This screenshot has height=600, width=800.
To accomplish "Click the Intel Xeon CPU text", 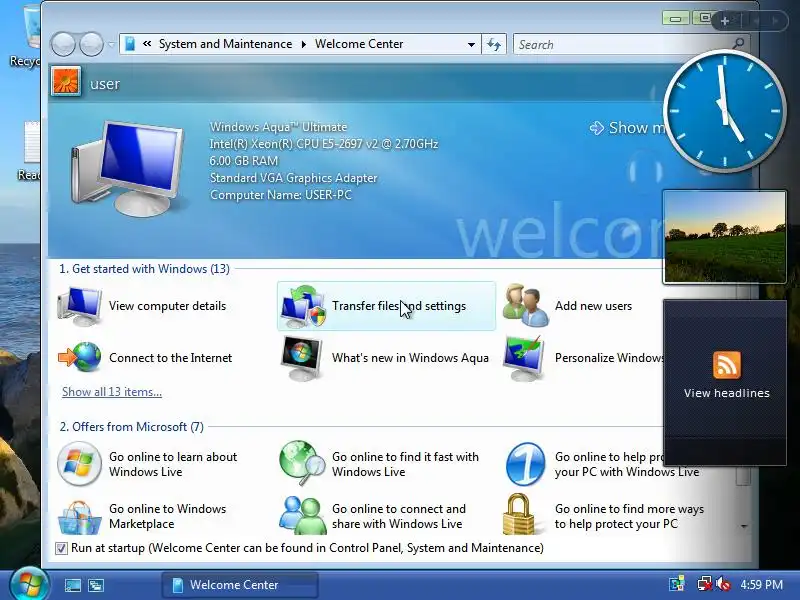I will click(323, 144).
